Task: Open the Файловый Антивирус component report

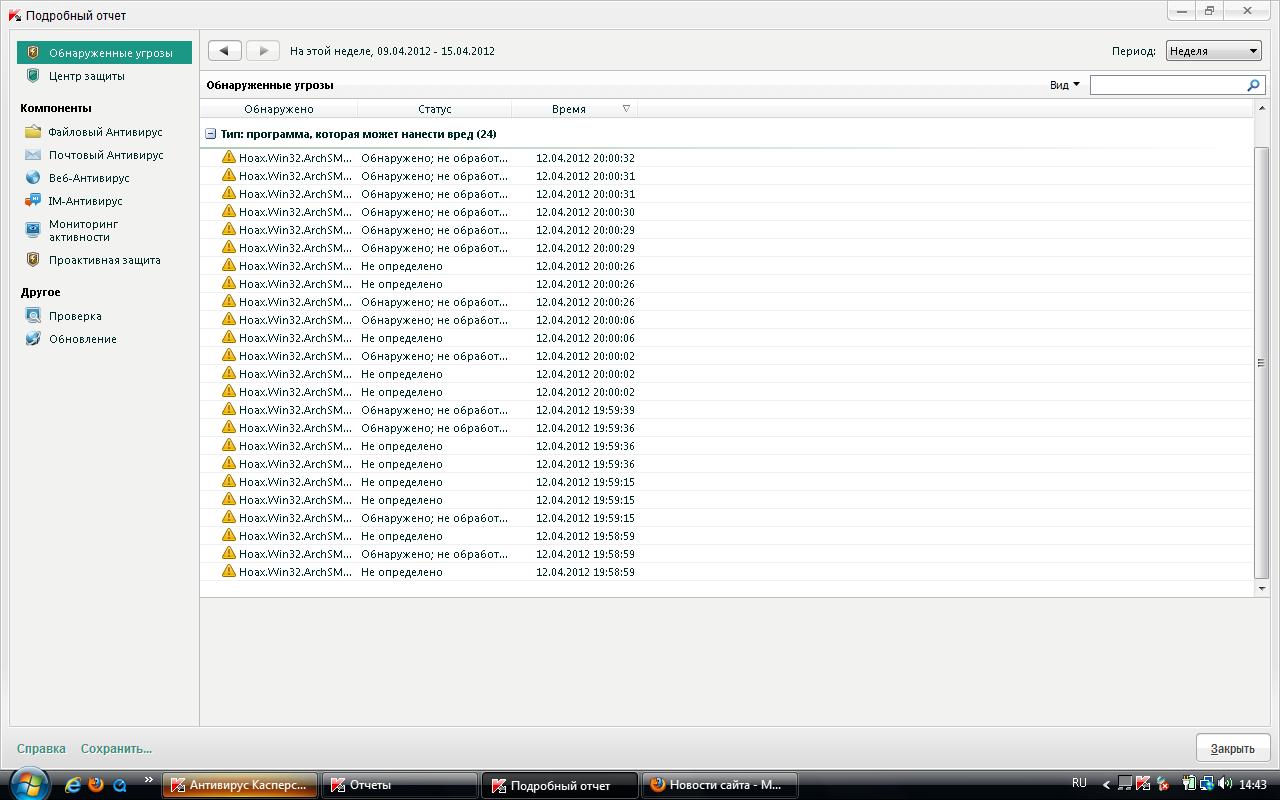Action: [105, 132]
